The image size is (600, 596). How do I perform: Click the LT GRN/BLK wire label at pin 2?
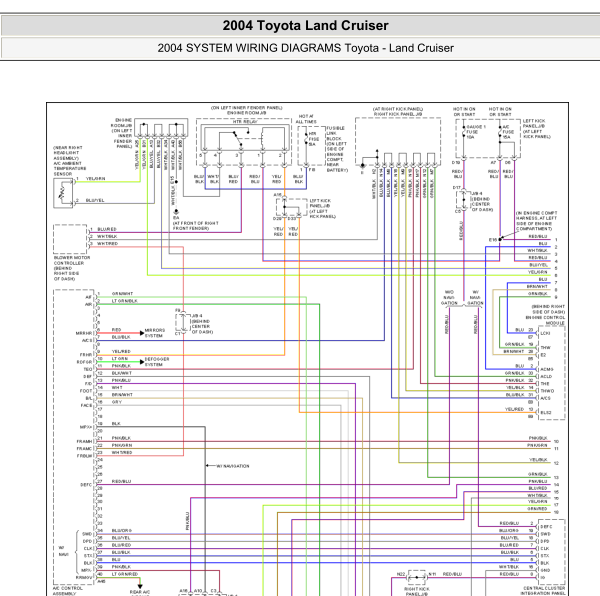[124, 301]
